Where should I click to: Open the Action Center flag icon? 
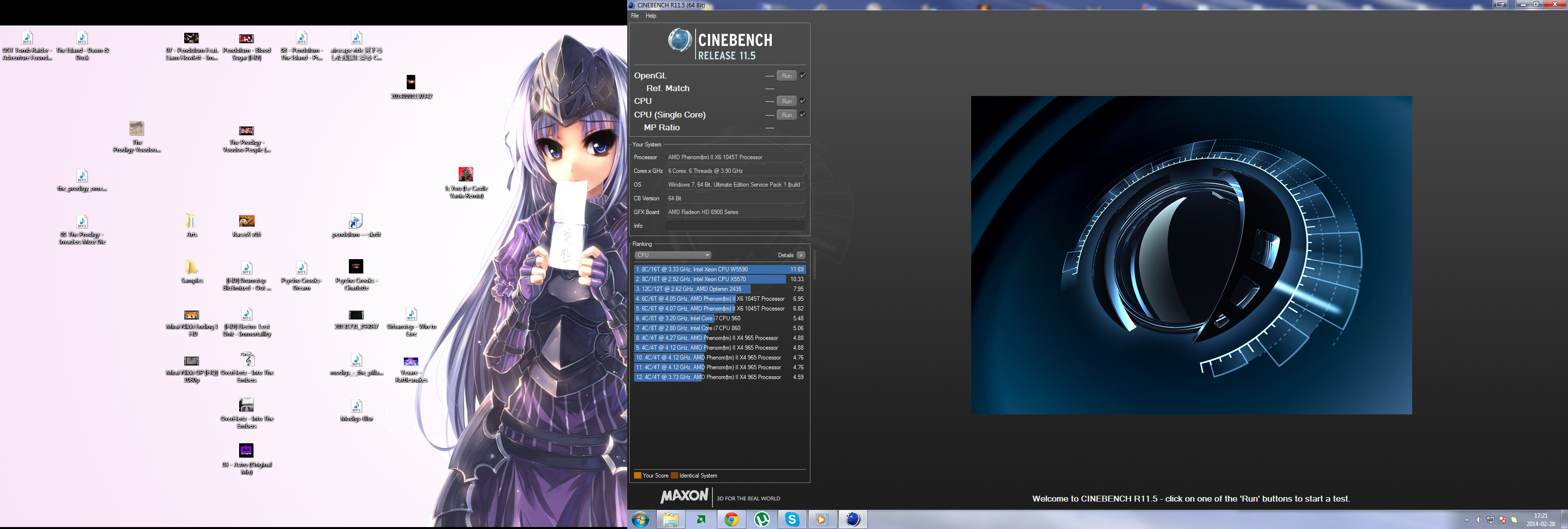click(x=1502, y=520)
